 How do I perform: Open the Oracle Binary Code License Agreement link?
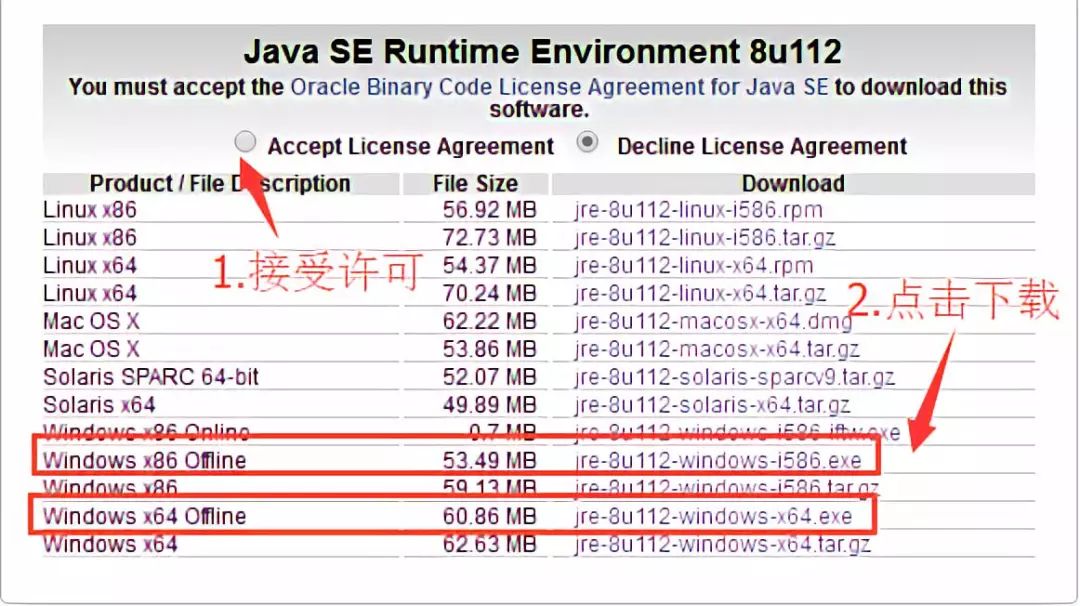[x=559, y=87]
